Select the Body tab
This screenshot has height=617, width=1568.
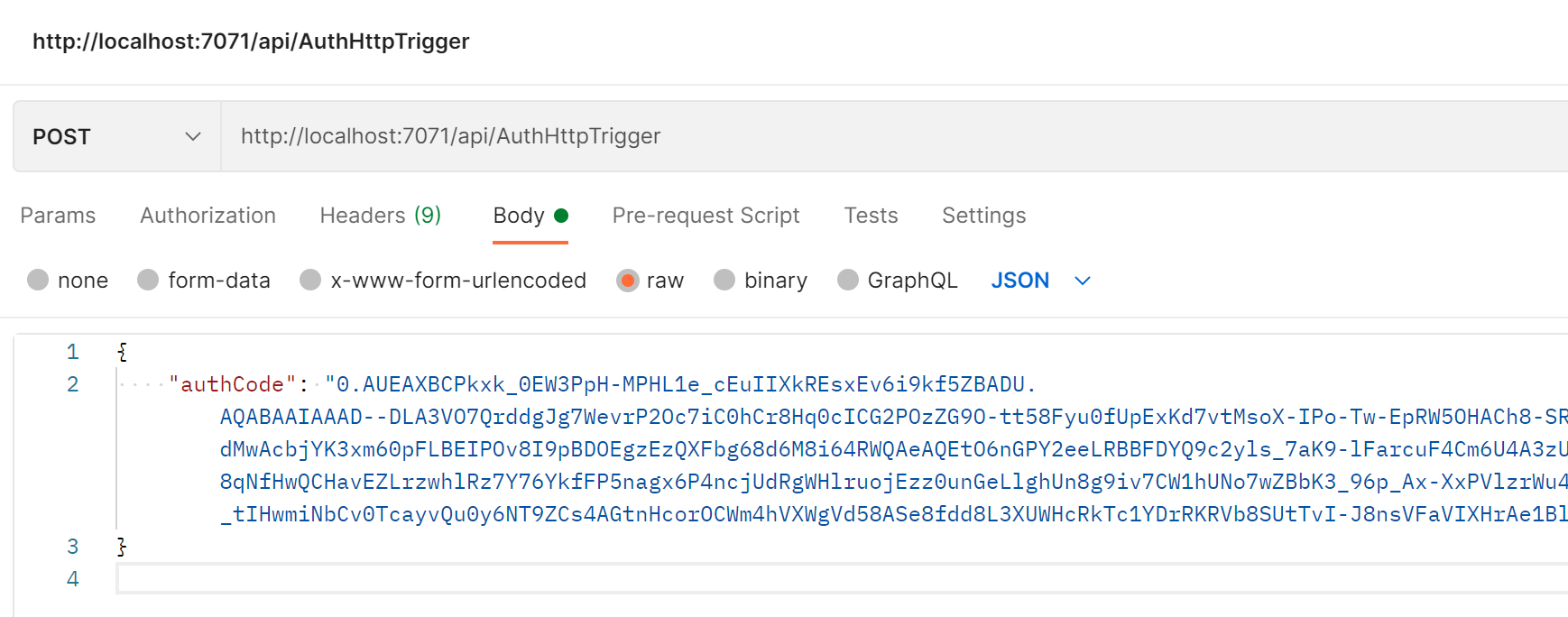point(519,216)
